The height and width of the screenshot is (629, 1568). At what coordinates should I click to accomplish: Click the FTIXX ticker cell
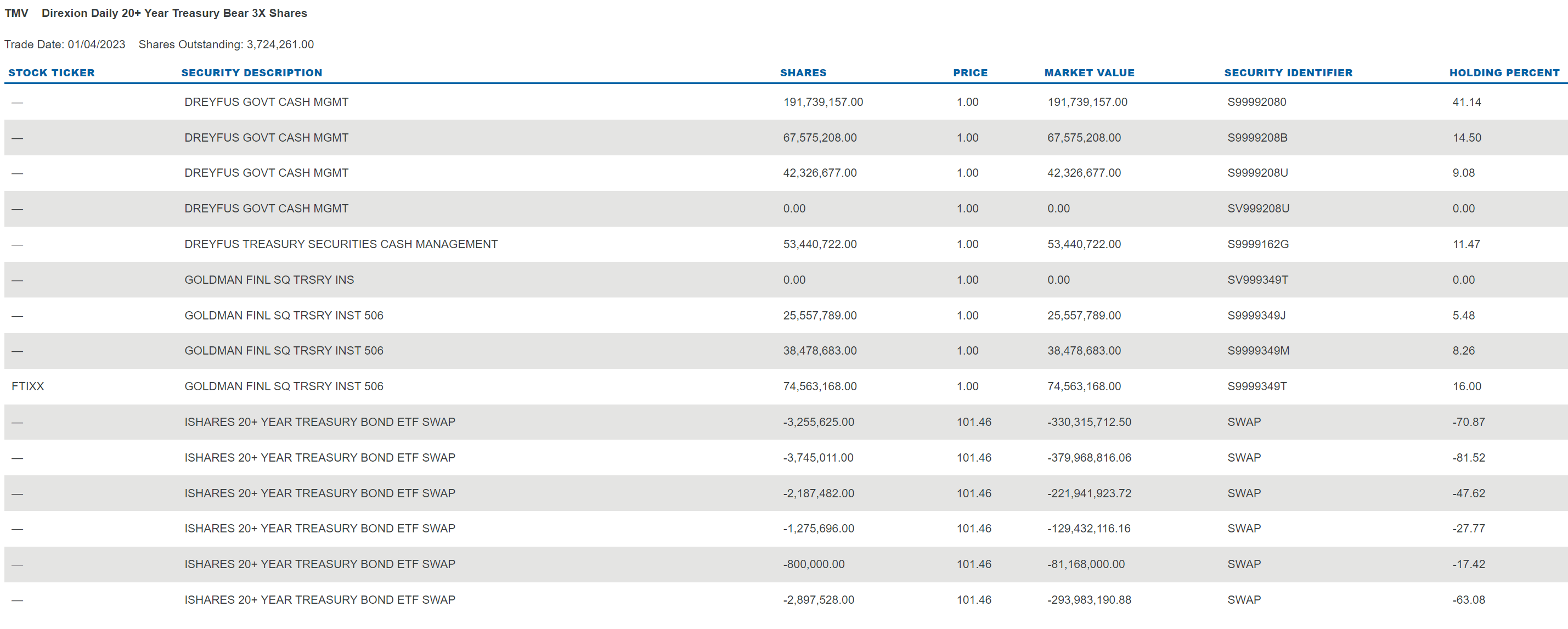point(28,386)
